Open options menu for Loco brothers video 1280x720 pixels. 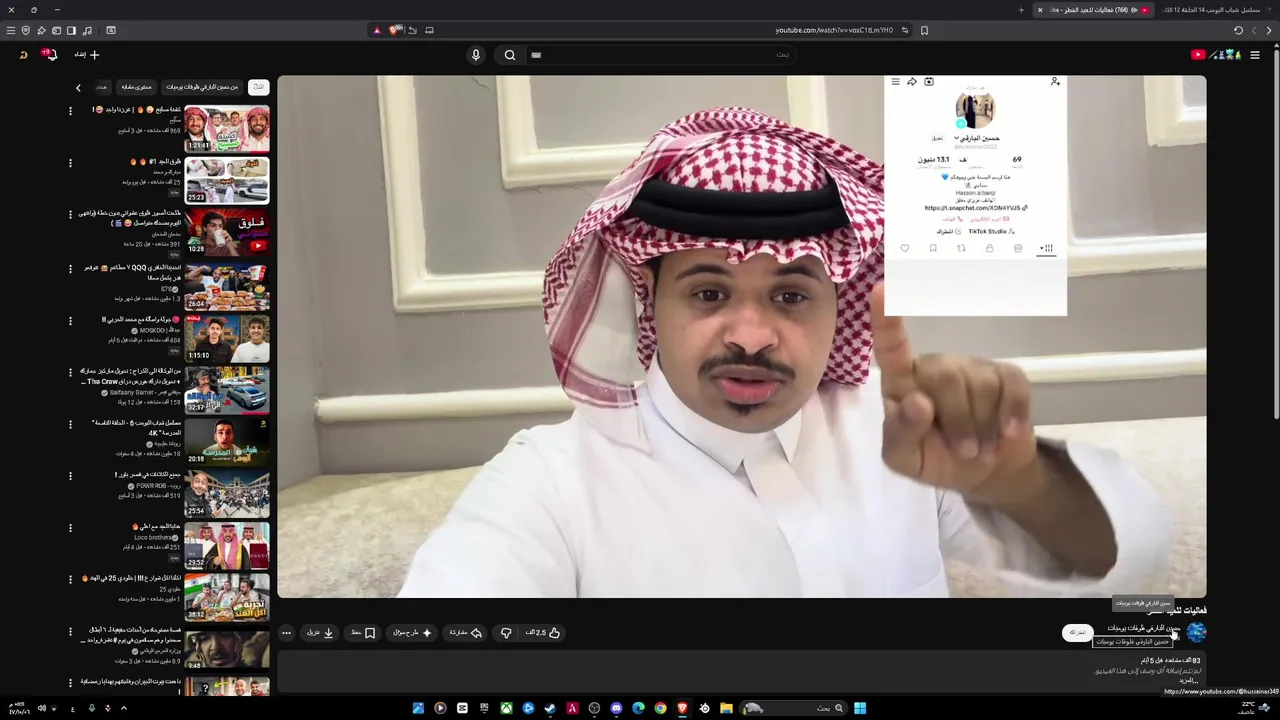(x=70, y=528)
